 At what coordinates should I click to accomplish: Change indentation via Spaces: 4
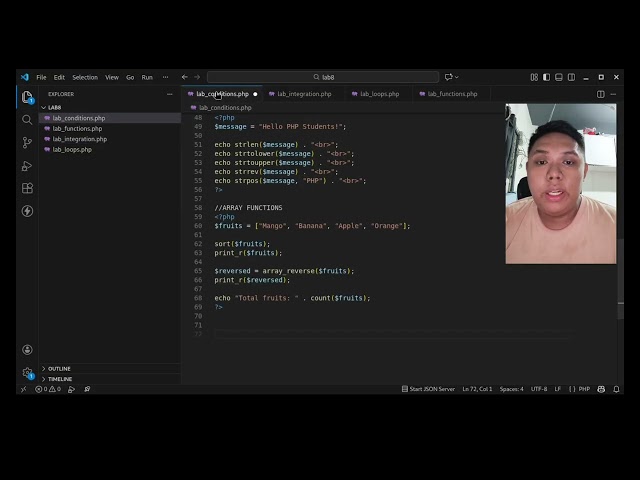click(511, 389)
